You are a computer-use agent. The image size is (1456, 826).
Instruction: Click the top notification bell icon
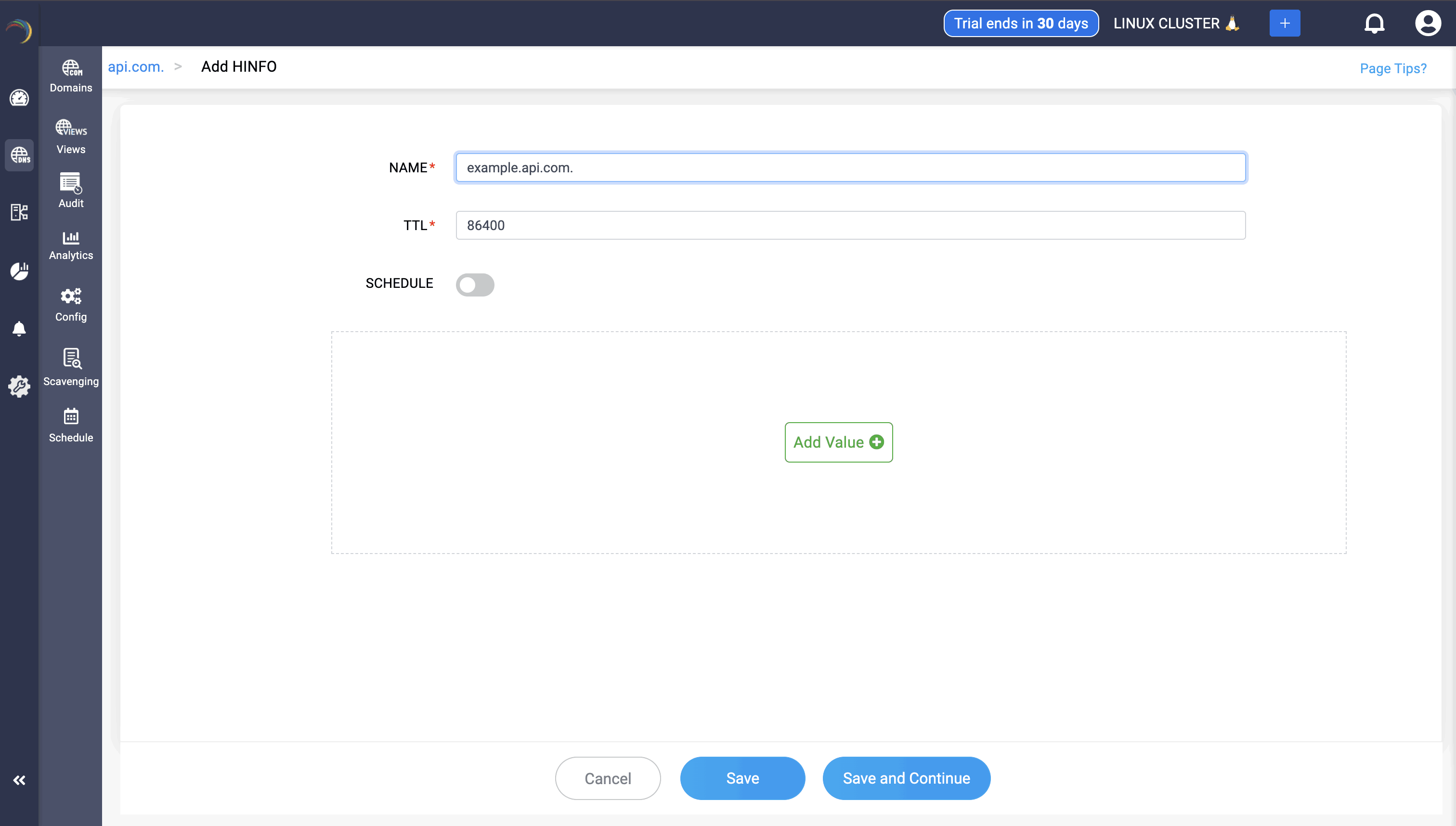click(x=1374, y=23)
